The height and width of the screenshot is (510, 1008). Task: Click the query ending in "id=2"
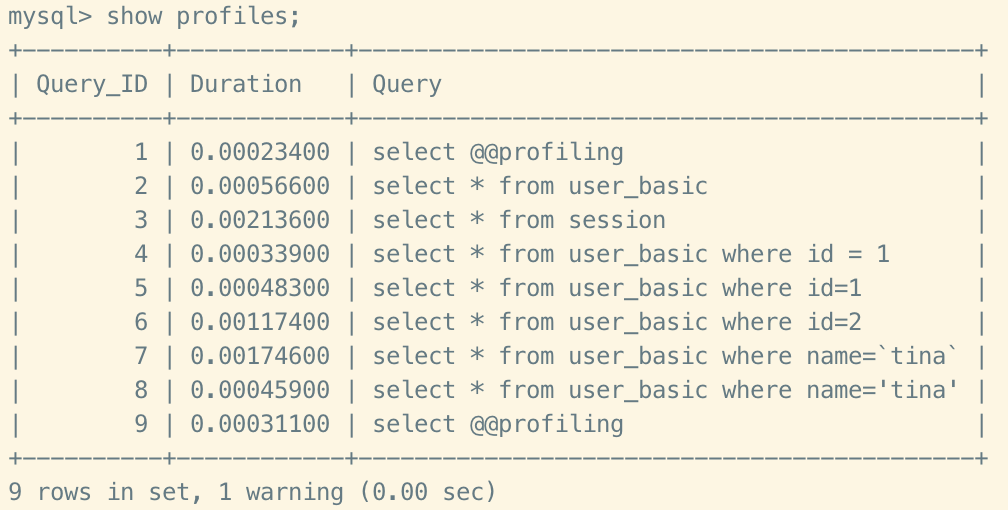(x=616, y=323)
